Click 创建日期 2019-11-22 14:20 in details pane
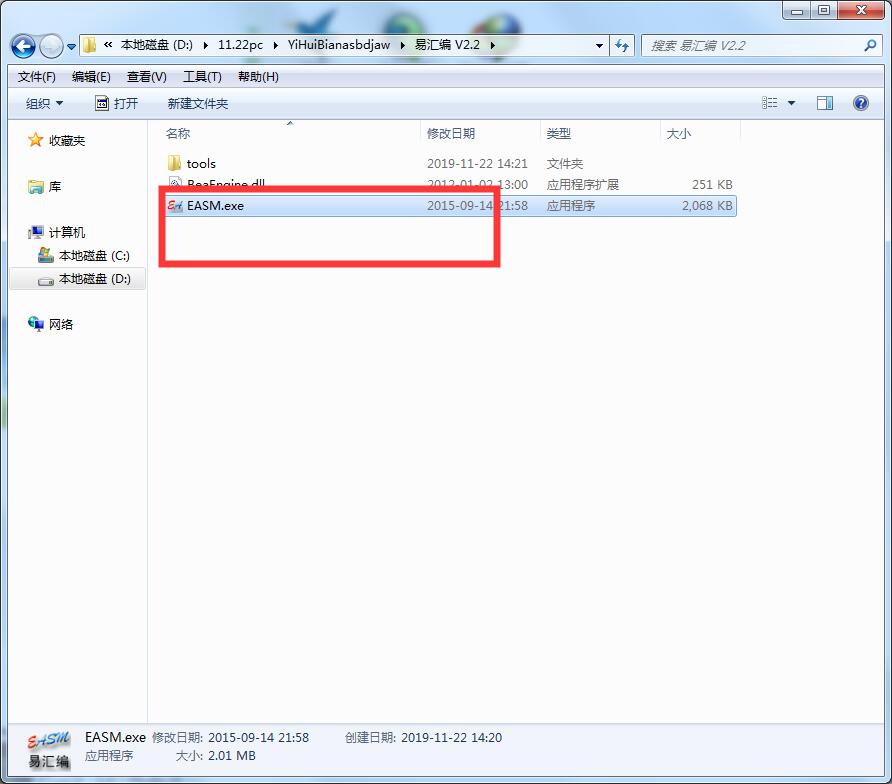Screen dimensions: 892x784 click(423, 738)
